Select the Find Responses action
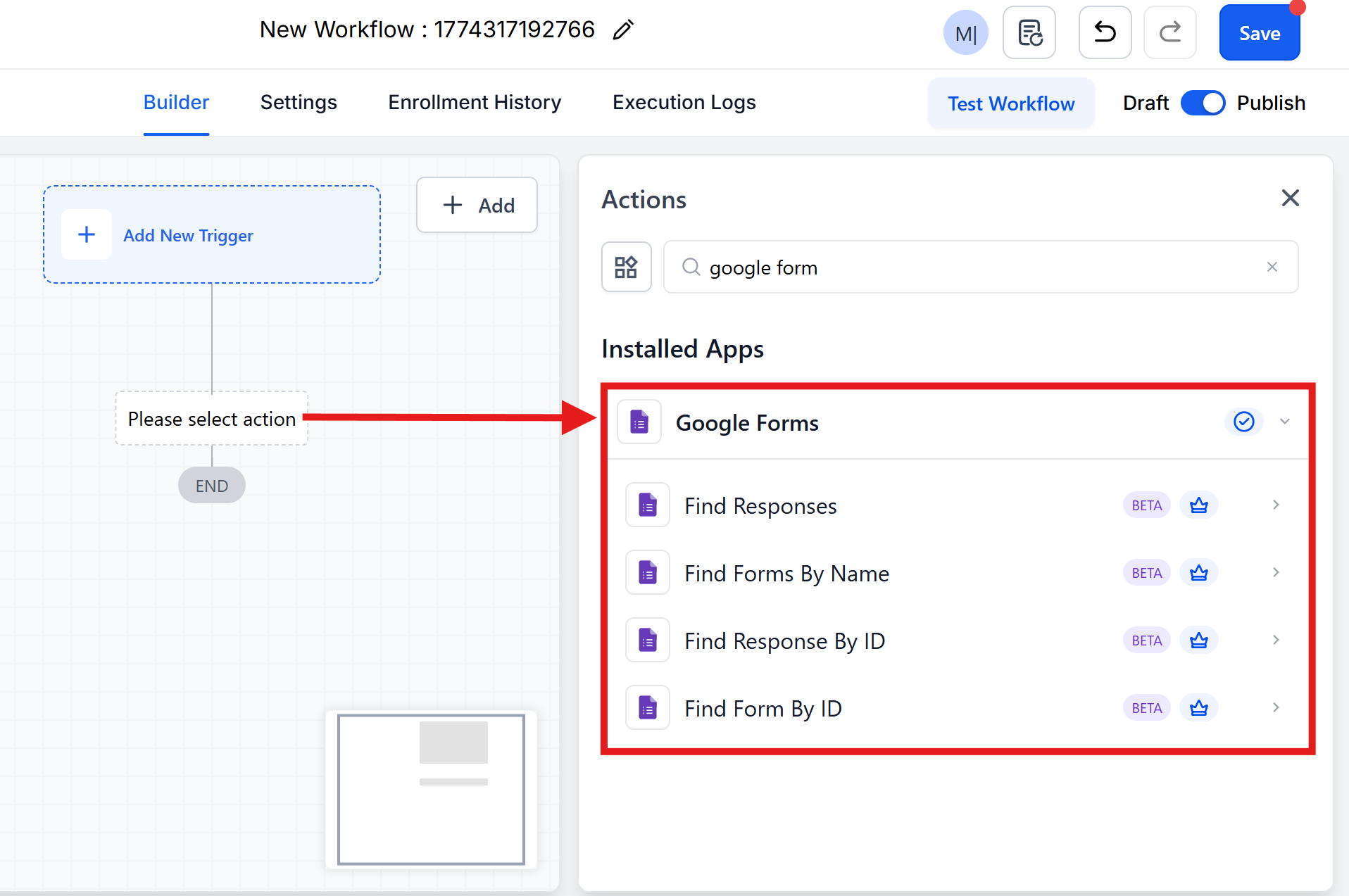Screen dimensions: 1349x896 click(x=958, y=505)
